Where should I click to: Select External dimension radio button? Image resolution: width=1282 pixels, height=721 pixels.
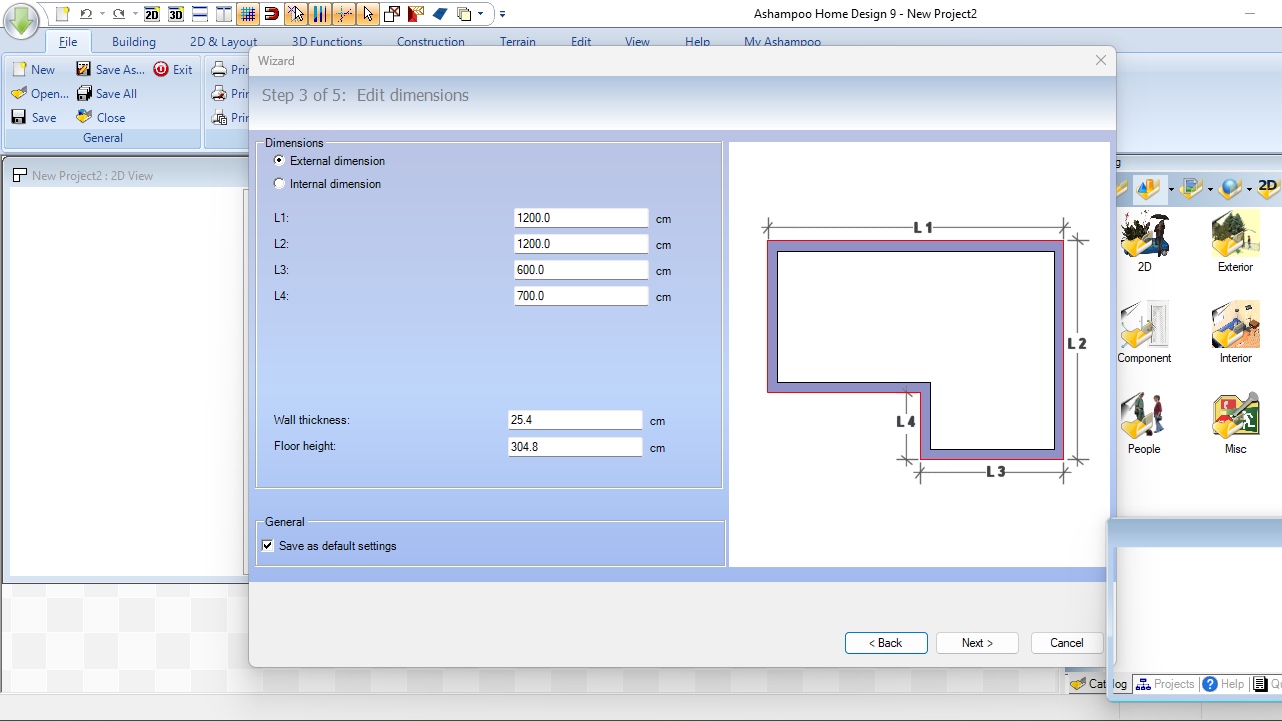[280, 160]
